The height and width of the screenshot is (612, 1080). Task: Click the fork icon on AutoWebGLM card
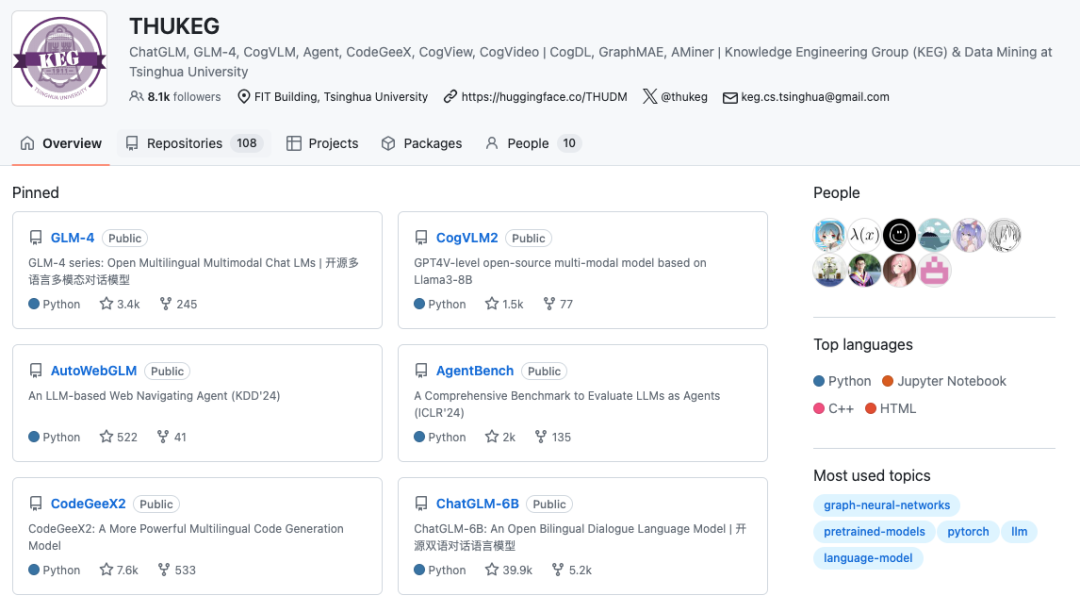[163, 436]
